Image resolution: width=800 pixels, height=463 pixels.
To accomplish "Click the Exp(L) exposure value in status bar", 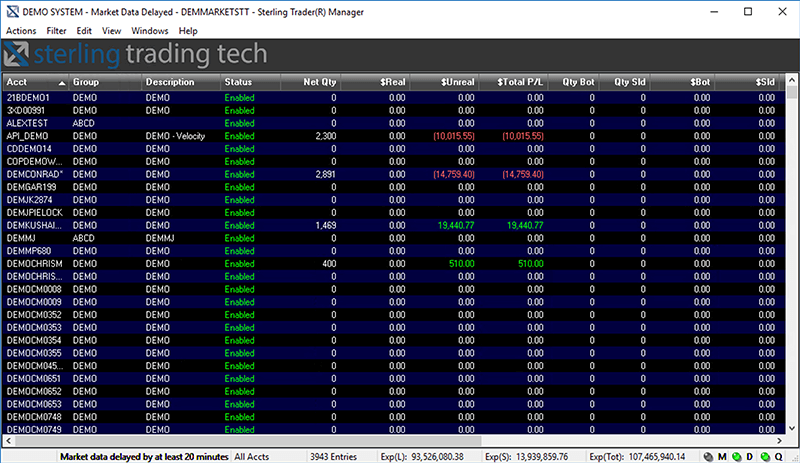I will click(x=422, y=456).
